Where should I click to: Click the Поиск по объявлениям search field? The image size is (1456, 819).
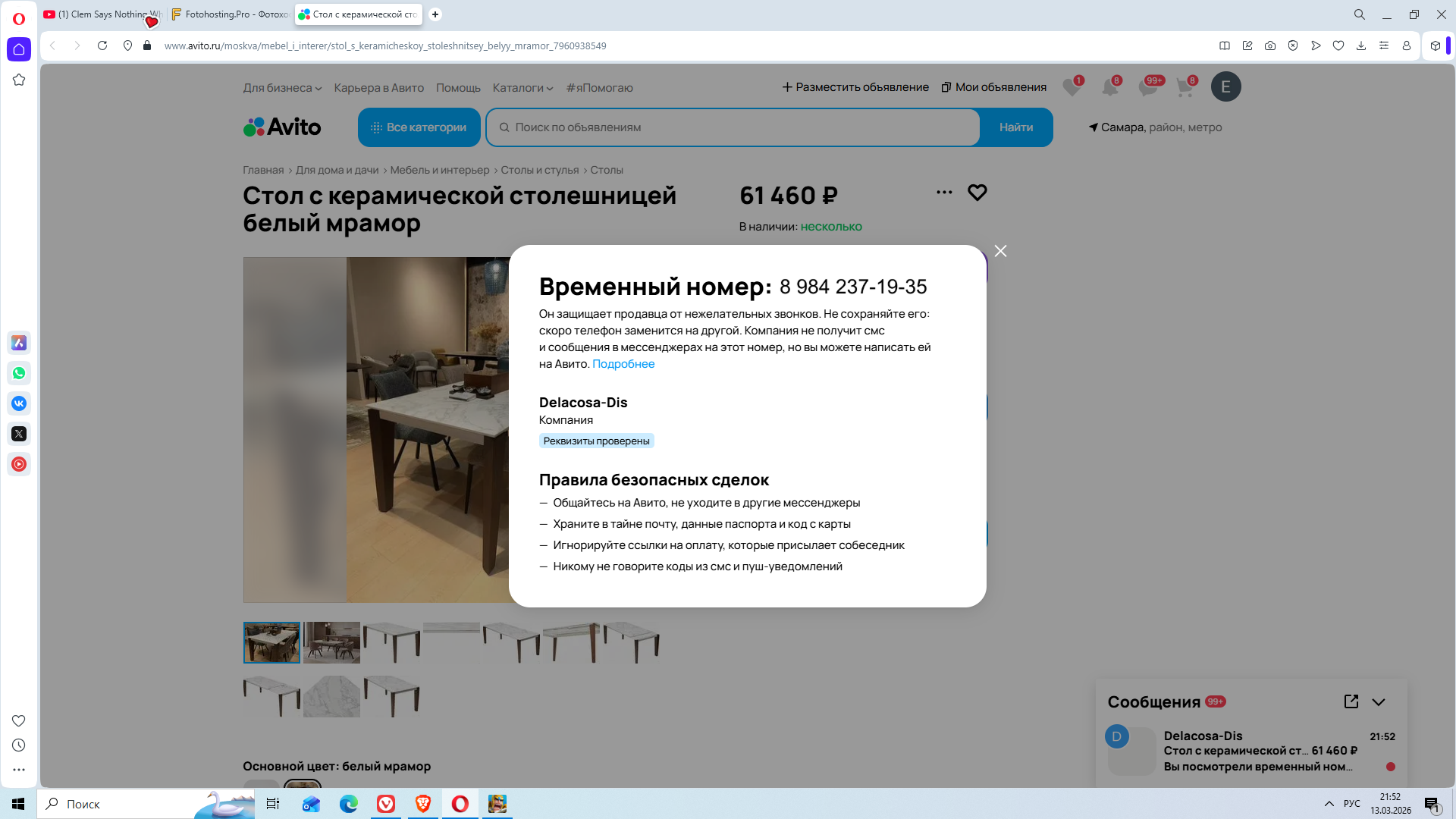[732, 127]
